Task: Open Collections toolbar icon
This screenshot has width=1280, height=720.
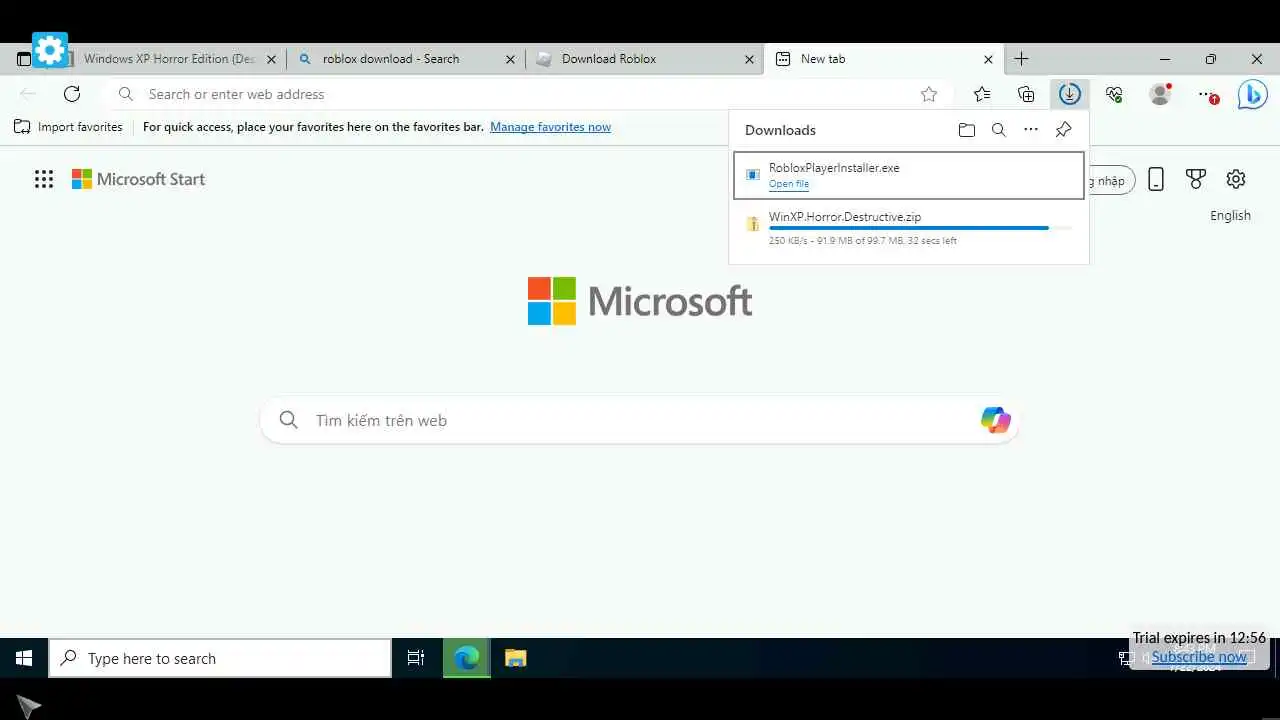Action: coord(1026,94)
